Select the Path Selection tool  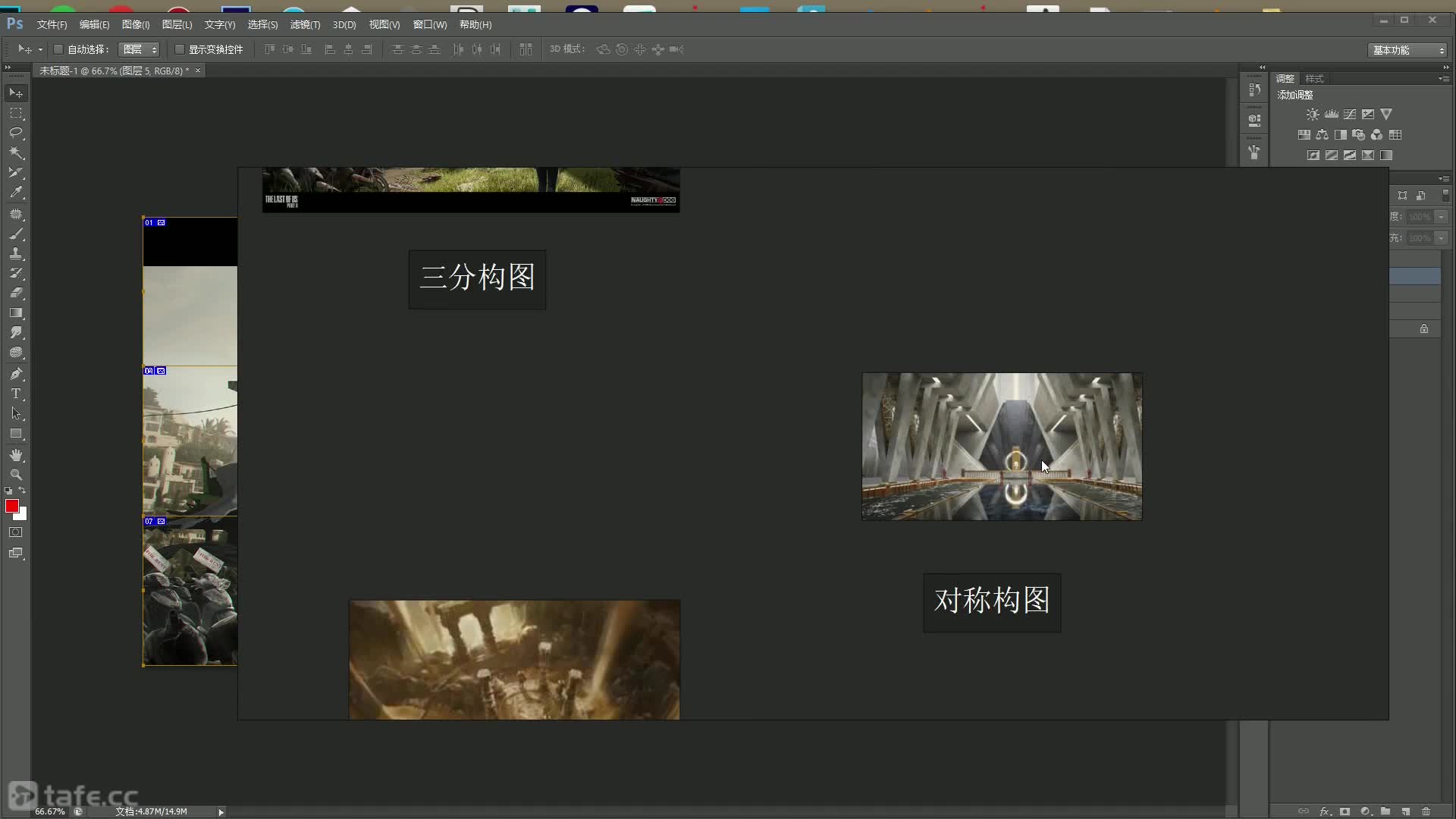pos(16,413)
